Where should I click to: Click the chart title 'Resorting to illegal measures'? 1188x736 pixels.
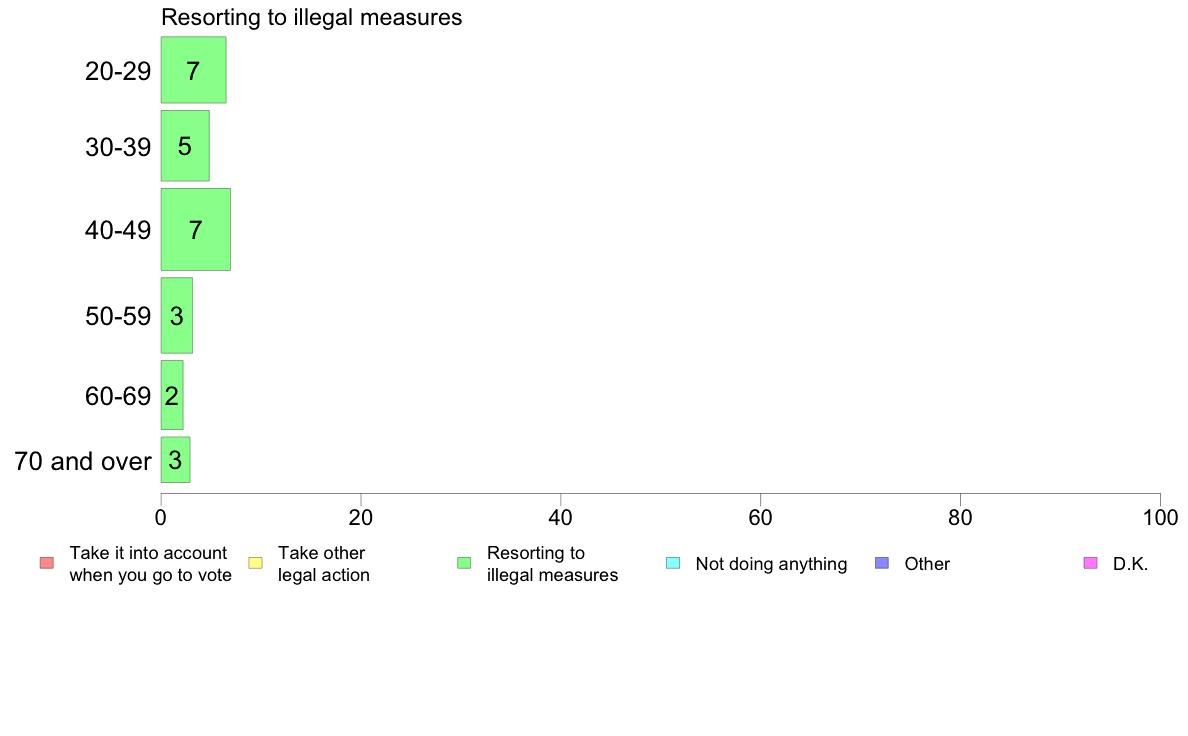(311, 17)
